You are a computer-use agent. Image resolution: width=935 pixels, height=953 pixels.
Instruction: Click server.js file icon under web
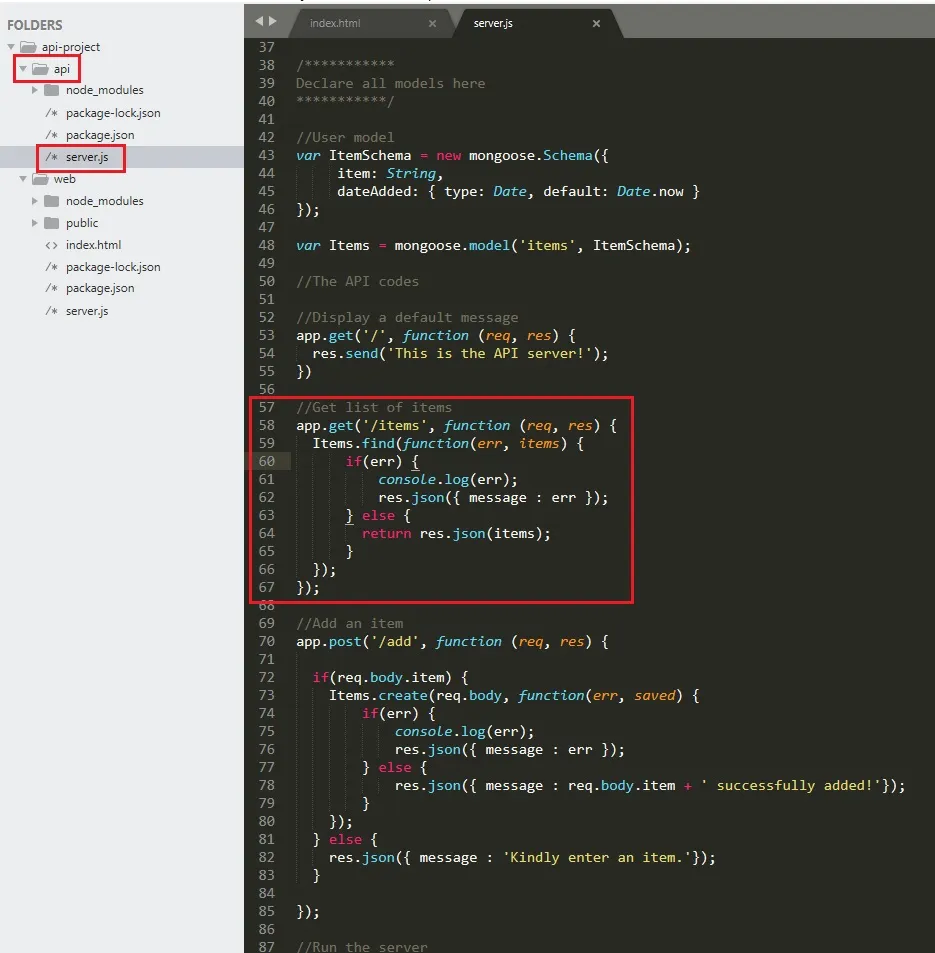click(52, 311)
